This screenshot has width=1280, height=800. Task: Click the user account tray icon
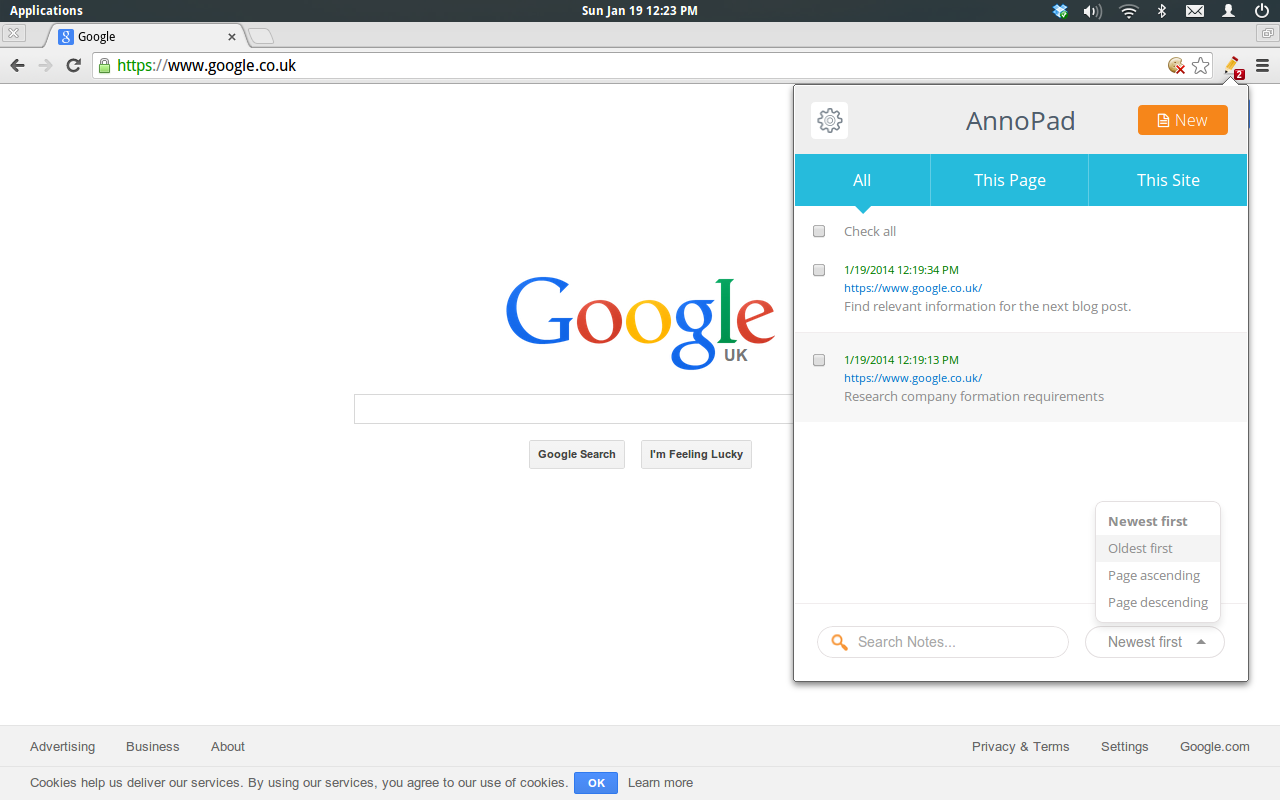pos(1228,11)
